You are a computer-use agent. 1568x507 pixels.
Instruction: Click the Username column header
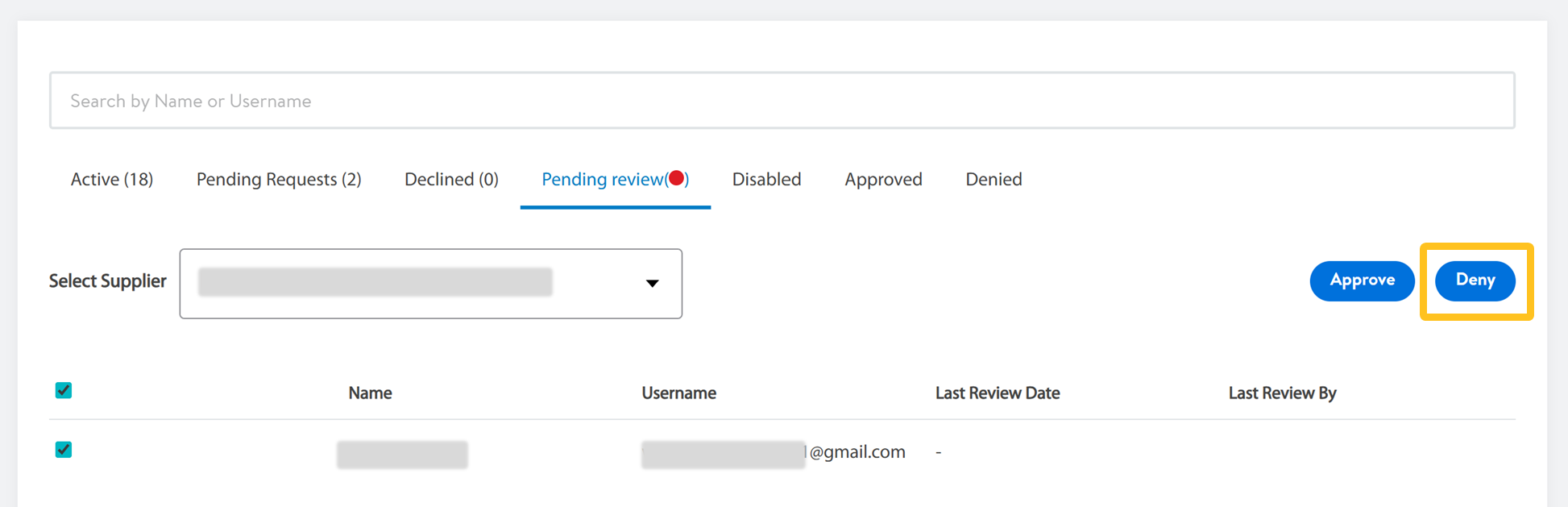678,393
